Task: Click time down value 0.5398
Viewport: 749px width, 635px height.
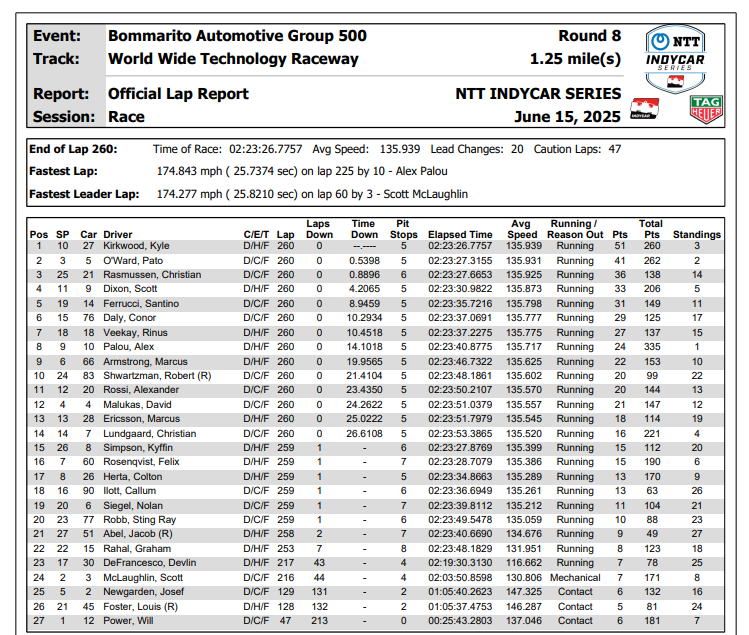Action: (364, 261)
